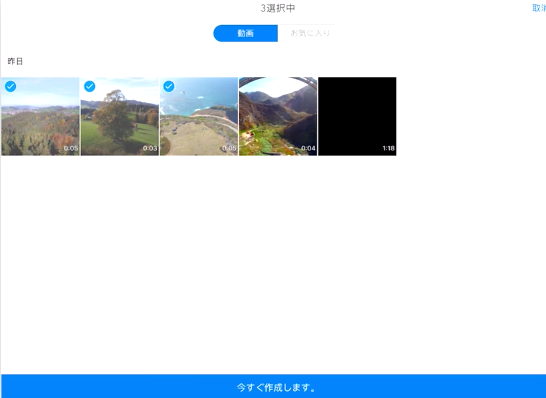The width and height of the screenshot is (546, 398).
Task: Uncheck the forest aerial video checkmark
Action: 10,86
